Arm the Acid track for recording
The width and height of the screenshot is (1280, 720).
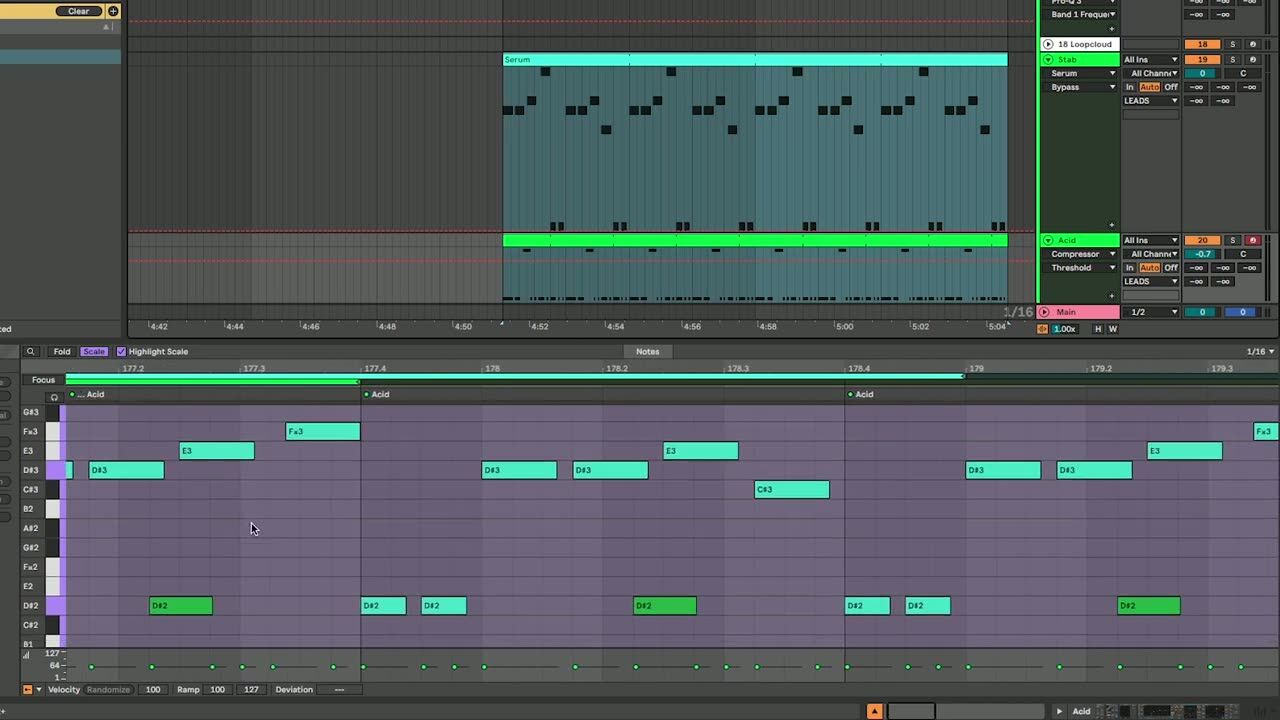point(1252,240)
